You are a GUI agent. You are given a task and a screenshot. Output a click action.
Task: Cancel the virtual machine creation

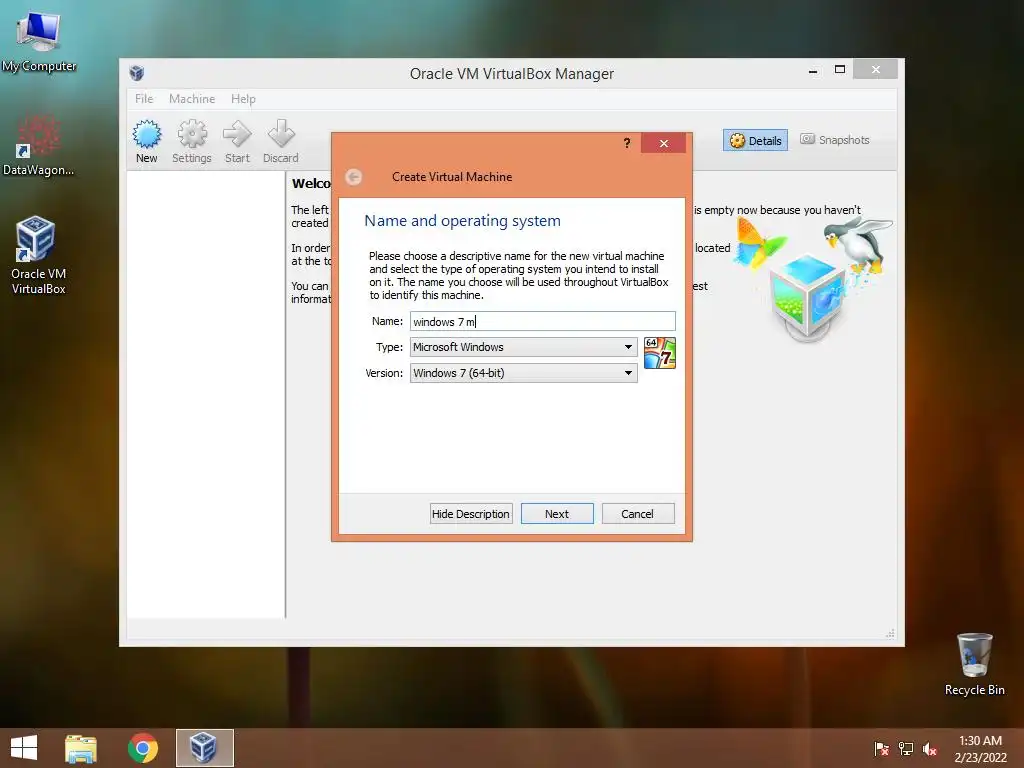637,514
